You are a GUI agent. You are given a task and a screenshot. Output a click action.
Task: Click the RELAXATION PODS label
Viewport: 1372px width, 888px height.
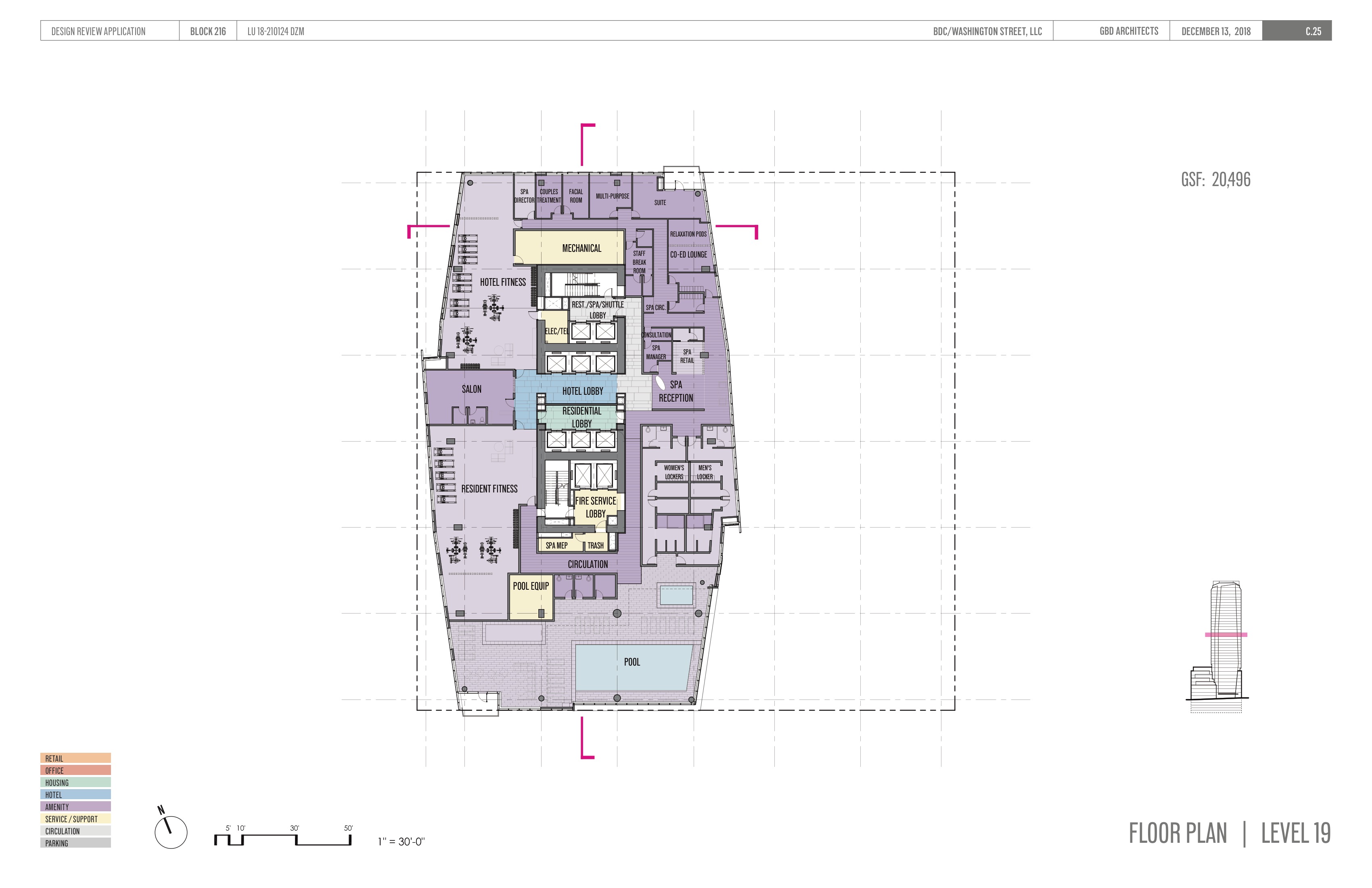point(688,234)
